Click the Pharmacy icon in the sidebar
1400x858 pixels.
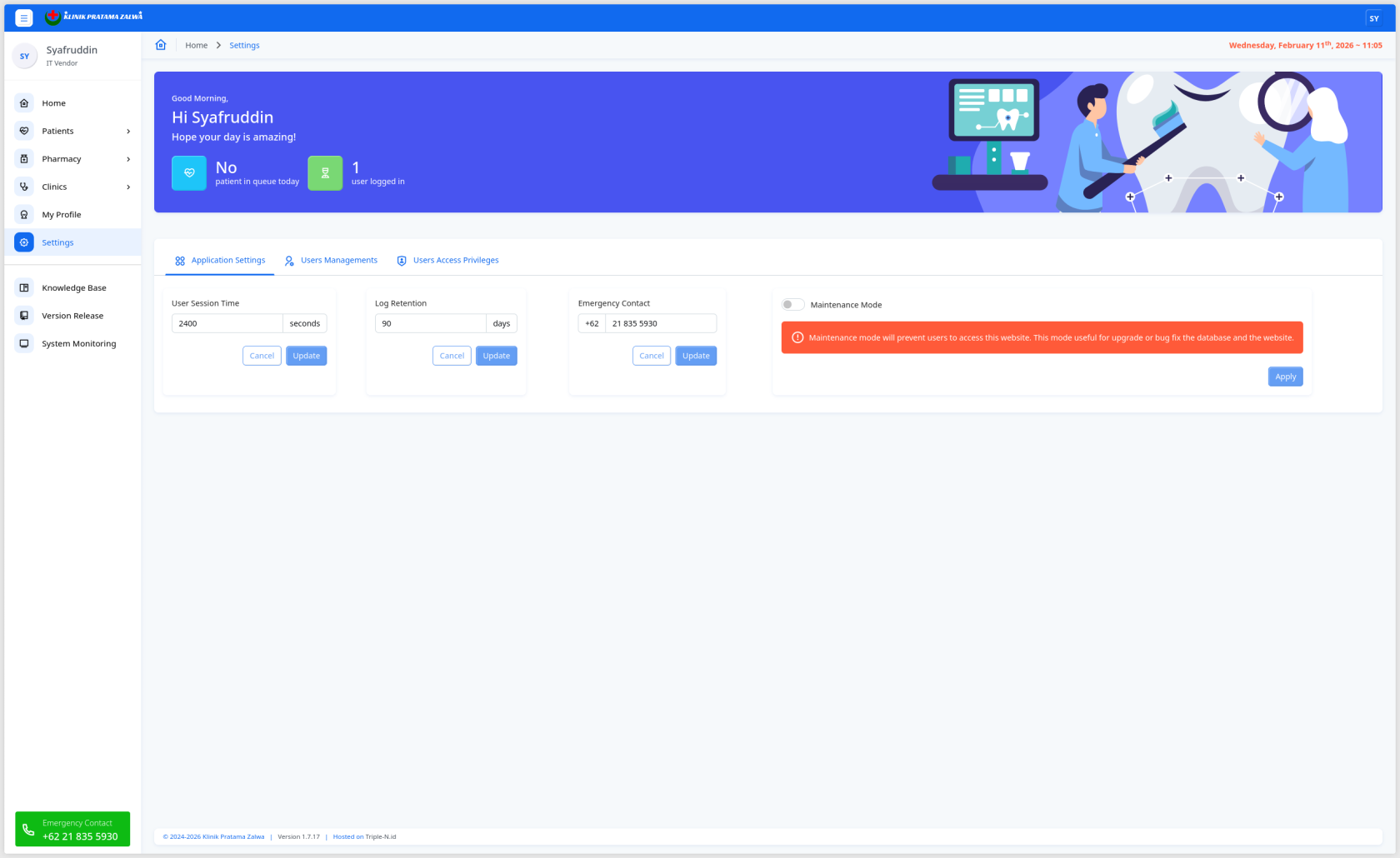(24, 158)
